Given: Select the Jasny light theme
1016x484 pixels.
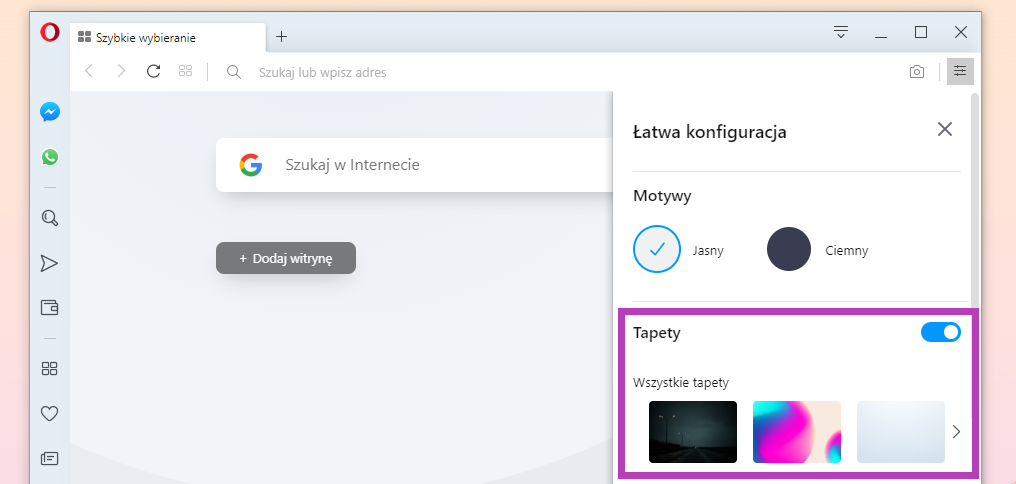Looking at the screenshot, I should pos(657,249).
